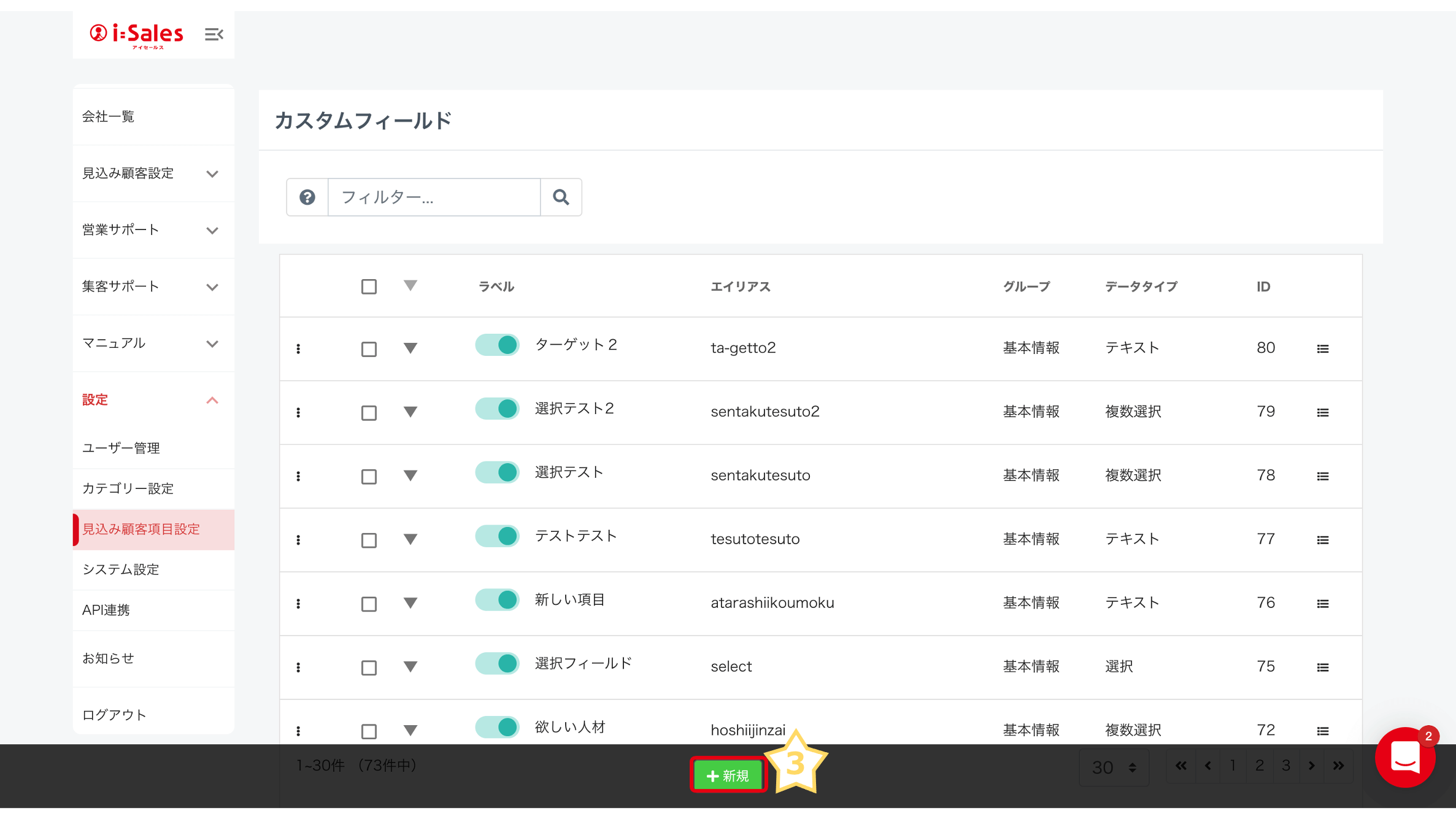Click the green 新規 button
This screenshot has width=1456, height=819.
(728, 776)
